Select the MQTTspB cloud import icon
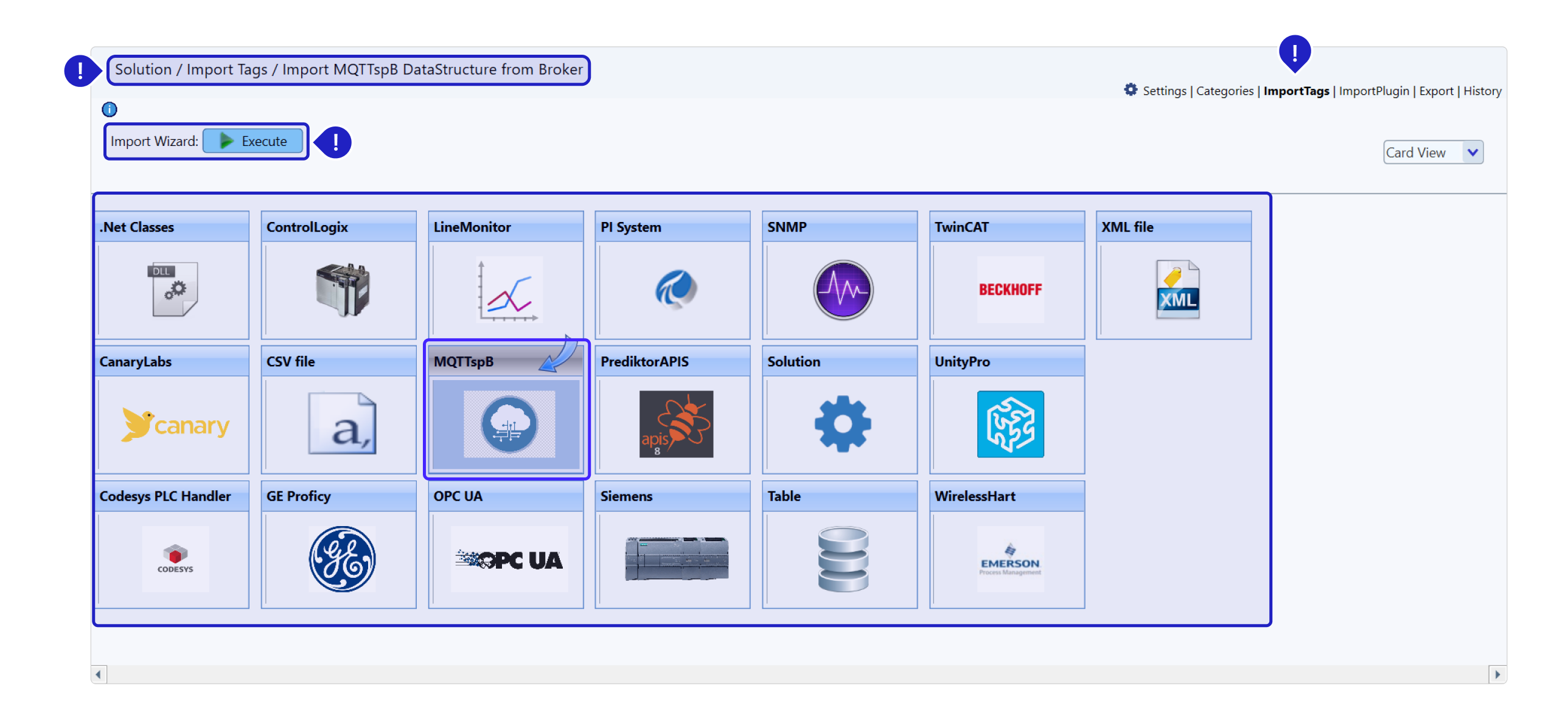This screenshot has height=714, width=1568. (x=508, y=424)
